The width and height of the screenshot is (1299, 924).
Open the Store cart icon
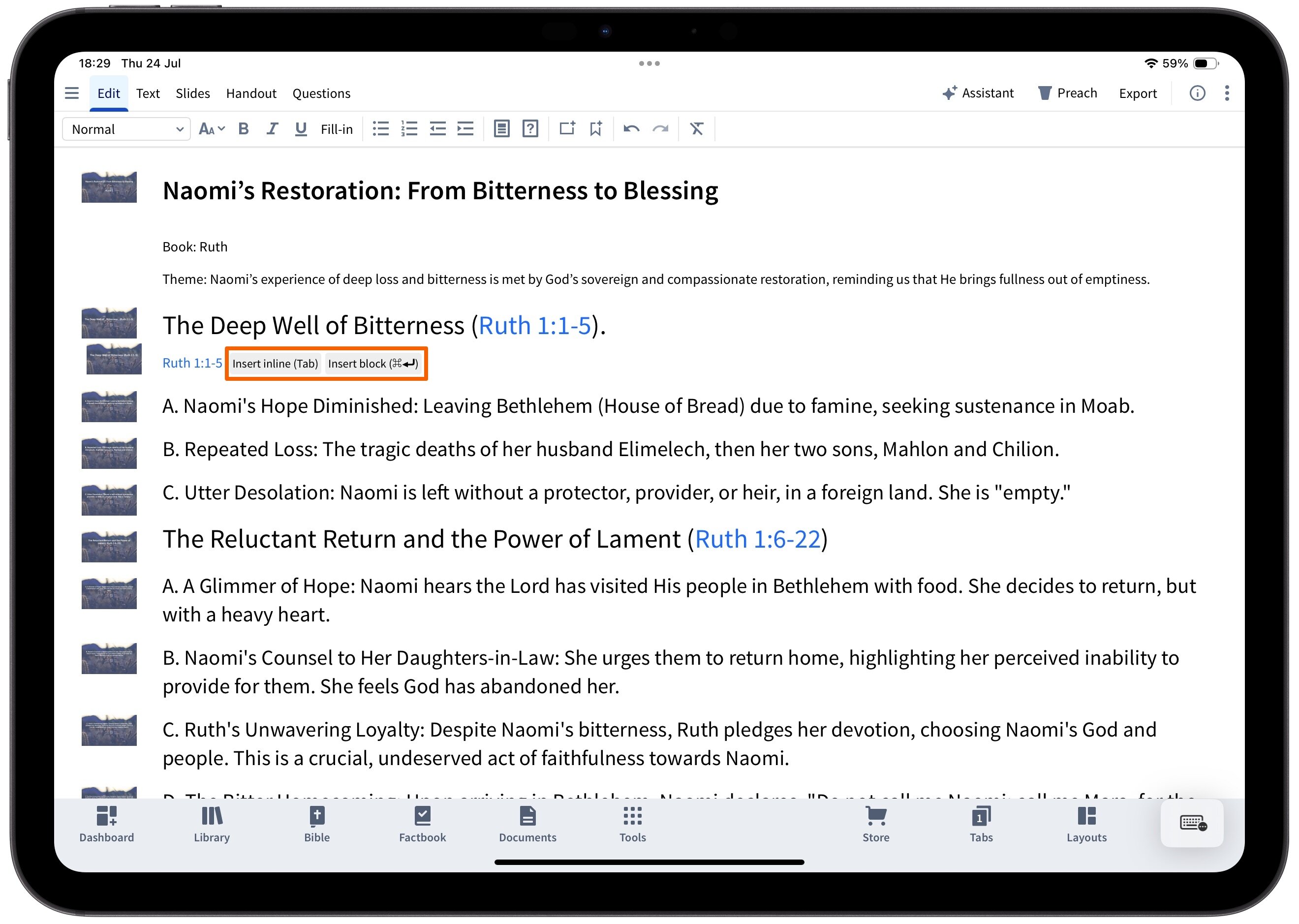pos(876,825)
